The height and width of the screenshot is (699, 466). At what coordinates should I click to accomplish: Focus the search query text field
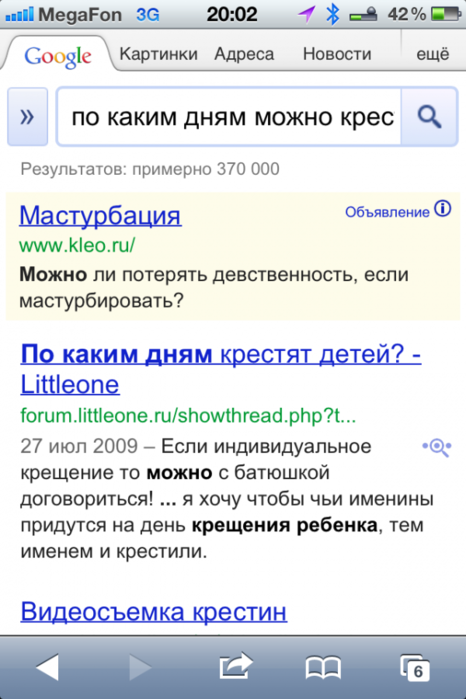click(x=229, y=117)
